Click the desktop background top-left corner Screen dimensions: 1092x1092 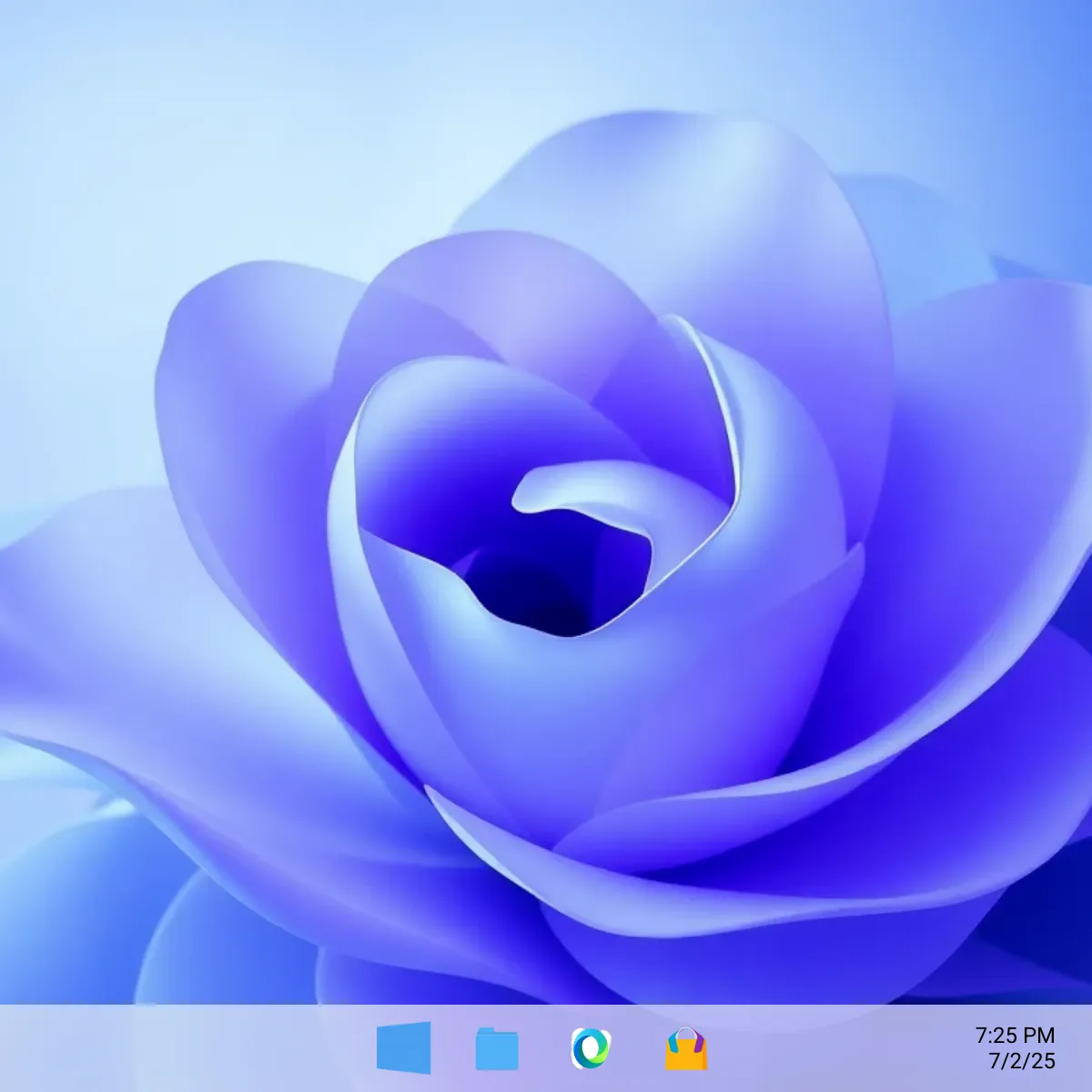[36, 36]
